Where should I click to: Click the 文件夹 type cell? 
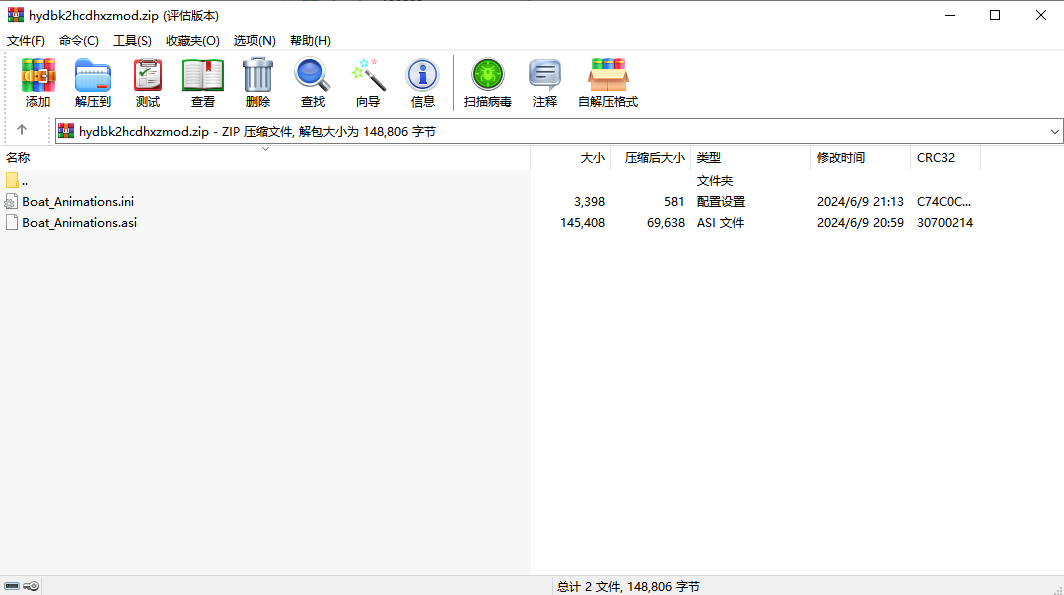(x=715, y=180)
